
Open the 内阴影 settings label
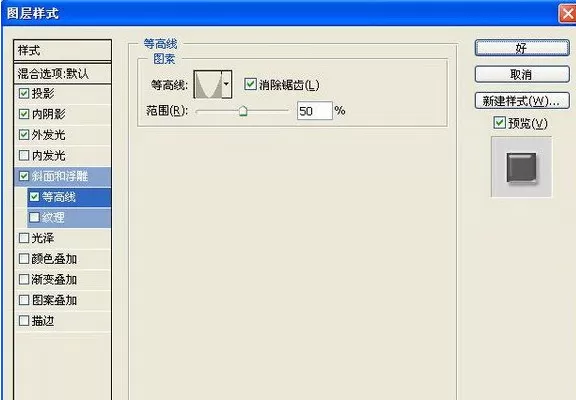click(x=48, y=114)
